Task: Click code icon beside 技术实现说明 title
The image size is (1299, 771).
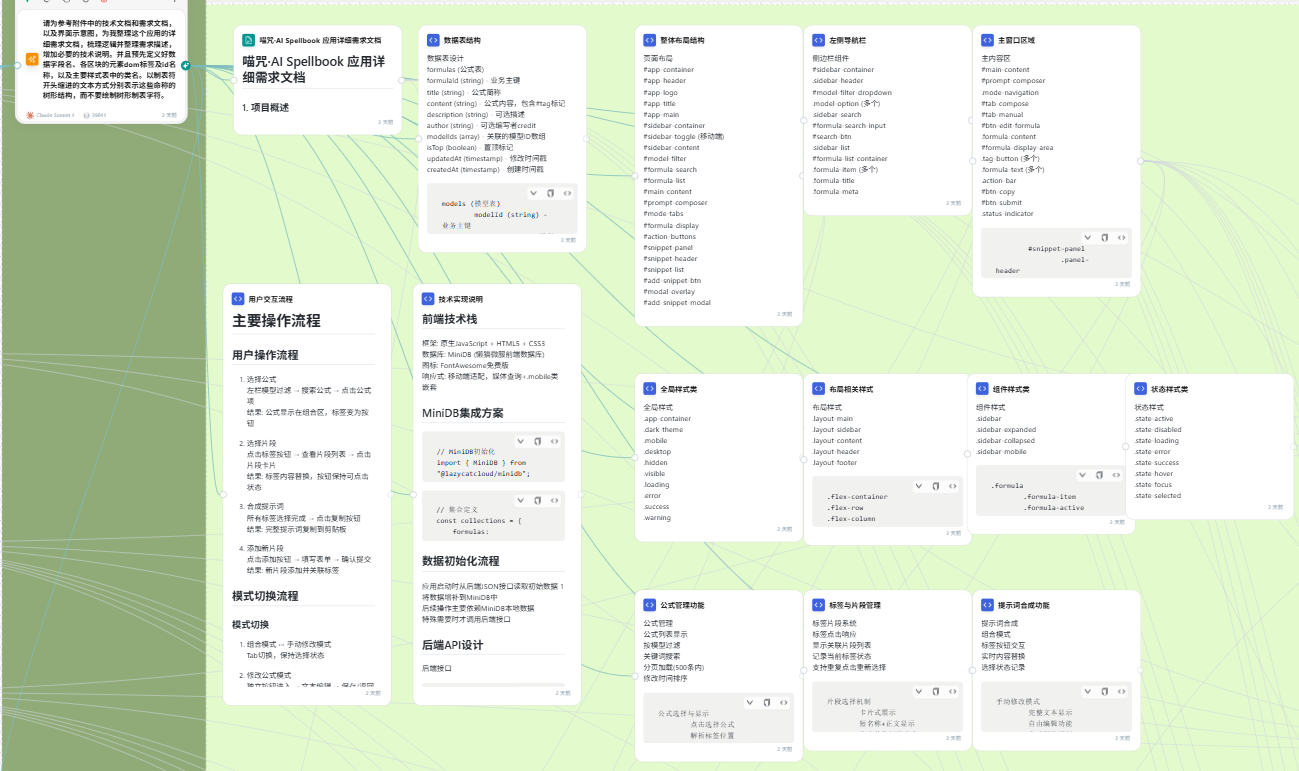Action: click(428, 298)
